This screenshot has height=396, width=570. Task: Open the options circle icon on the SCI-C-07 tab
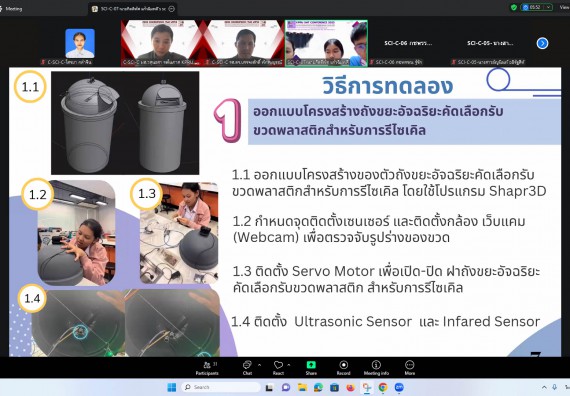coord(172,9)
